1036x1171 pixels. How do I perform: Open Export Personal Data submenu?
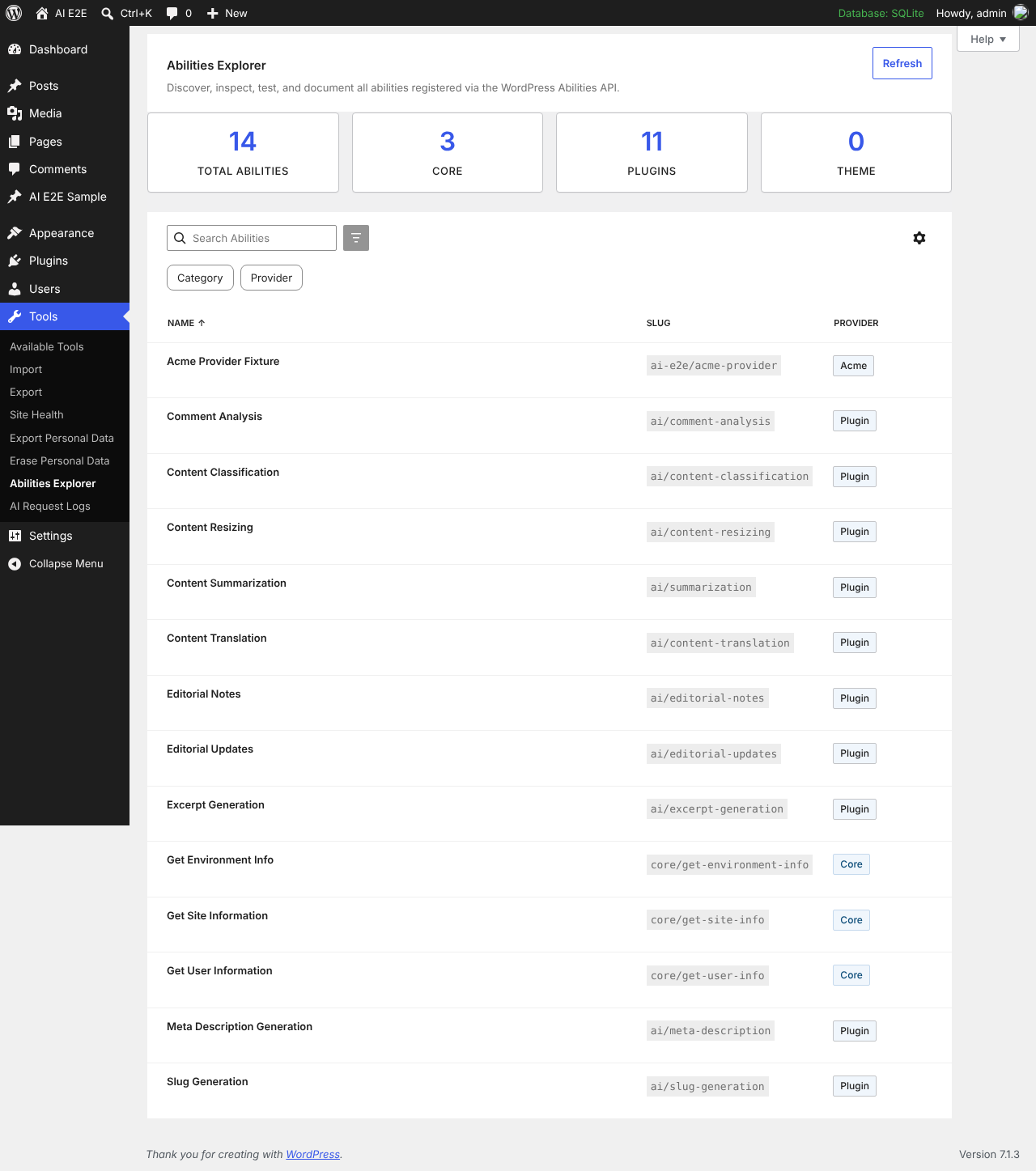62,439
